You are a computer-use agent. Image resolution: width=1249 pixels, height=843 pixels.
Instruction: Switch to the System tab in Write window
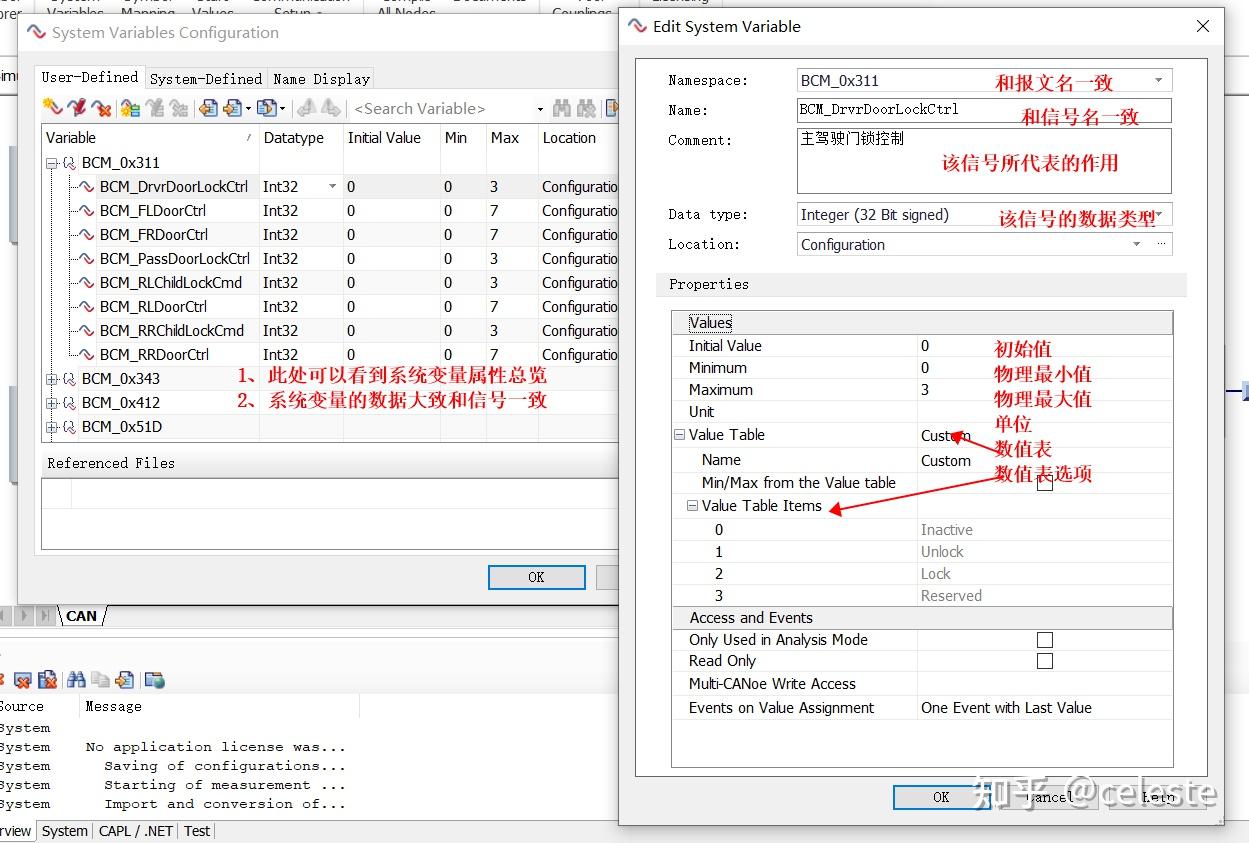[x=65, y=831]
